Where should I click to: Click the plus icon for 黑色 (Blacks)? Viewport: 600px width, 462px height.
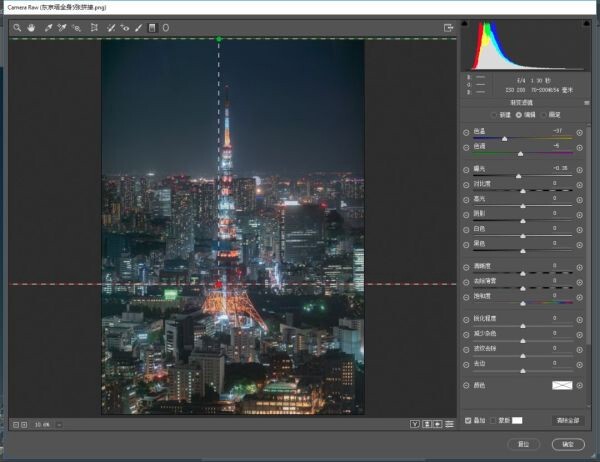pos(580,245)
